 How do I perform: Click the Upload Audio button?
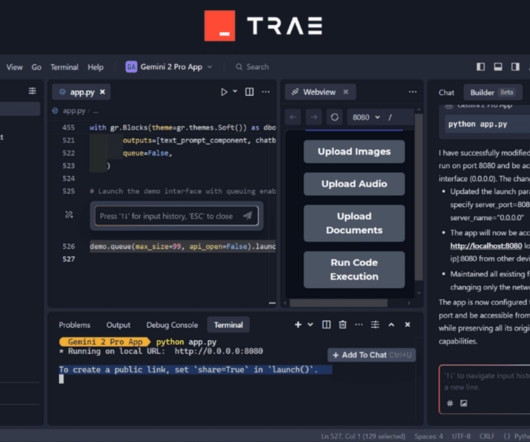pyautogui.click(x=354, y=184)
